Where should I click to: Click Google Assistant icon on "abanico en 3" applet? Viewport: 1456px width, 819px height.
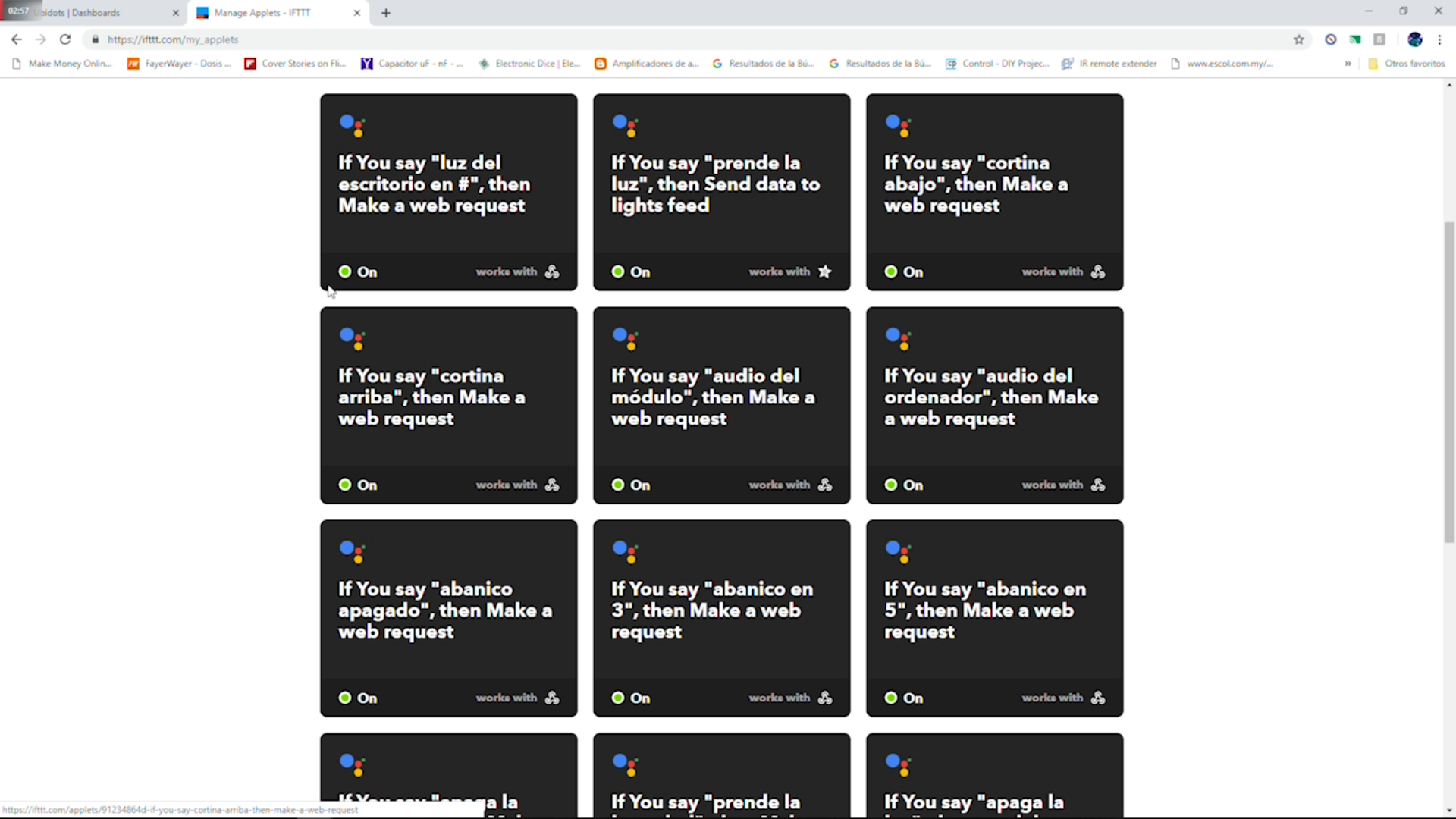pos(626,551)
